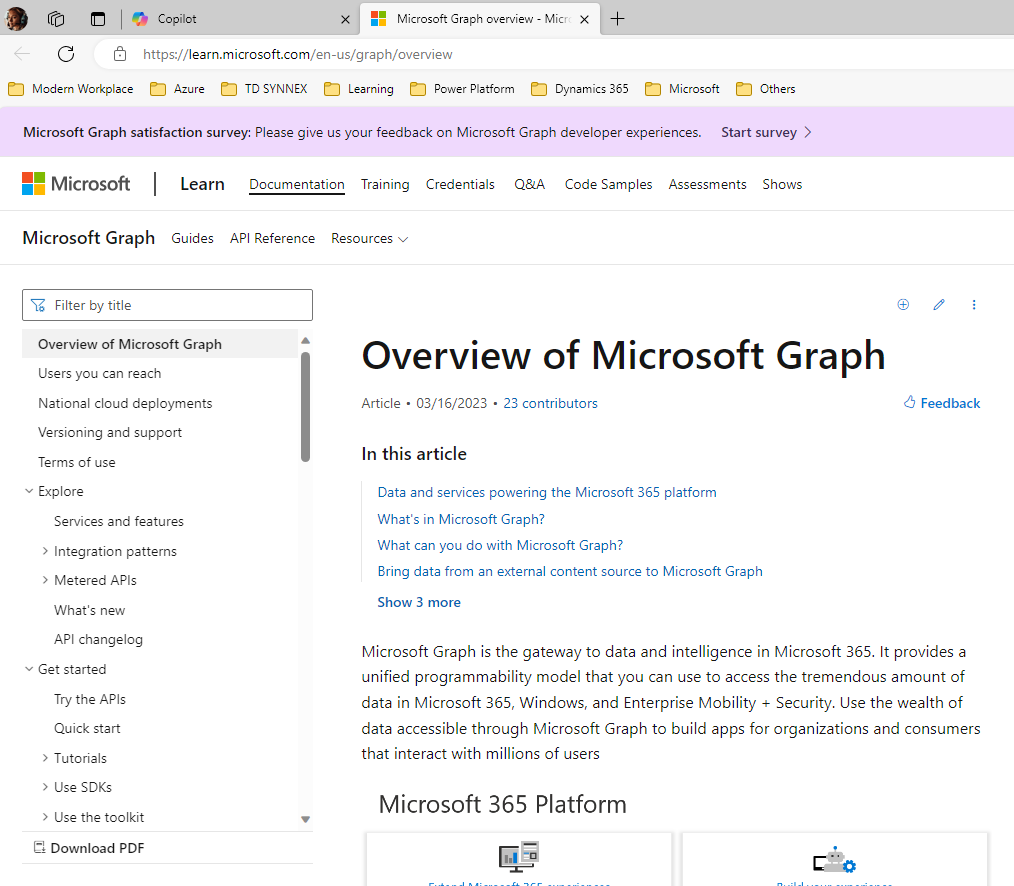Select the Training nav item
The height and width of the screenshot is (886, 1014).
pyautogui.click(x=385, y=184)
